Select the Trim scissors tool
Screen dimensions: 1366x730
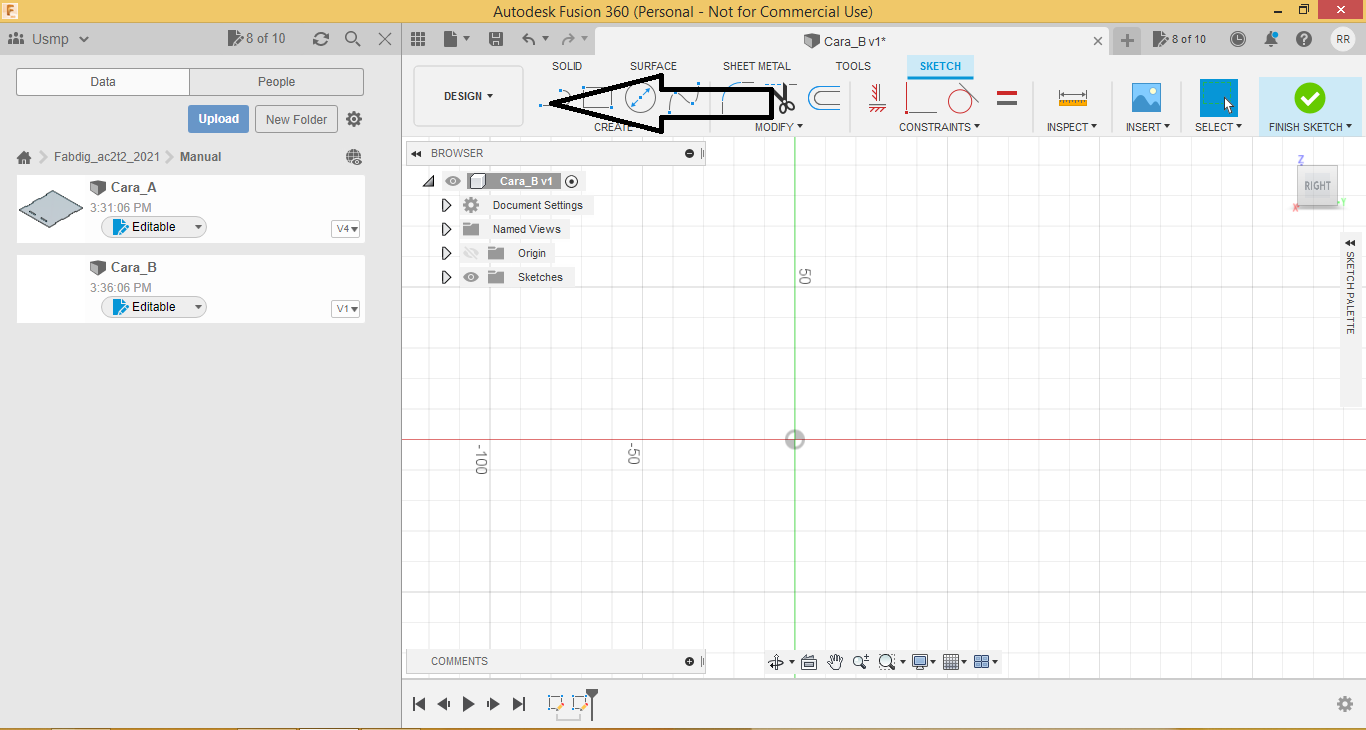coord(783,98)
